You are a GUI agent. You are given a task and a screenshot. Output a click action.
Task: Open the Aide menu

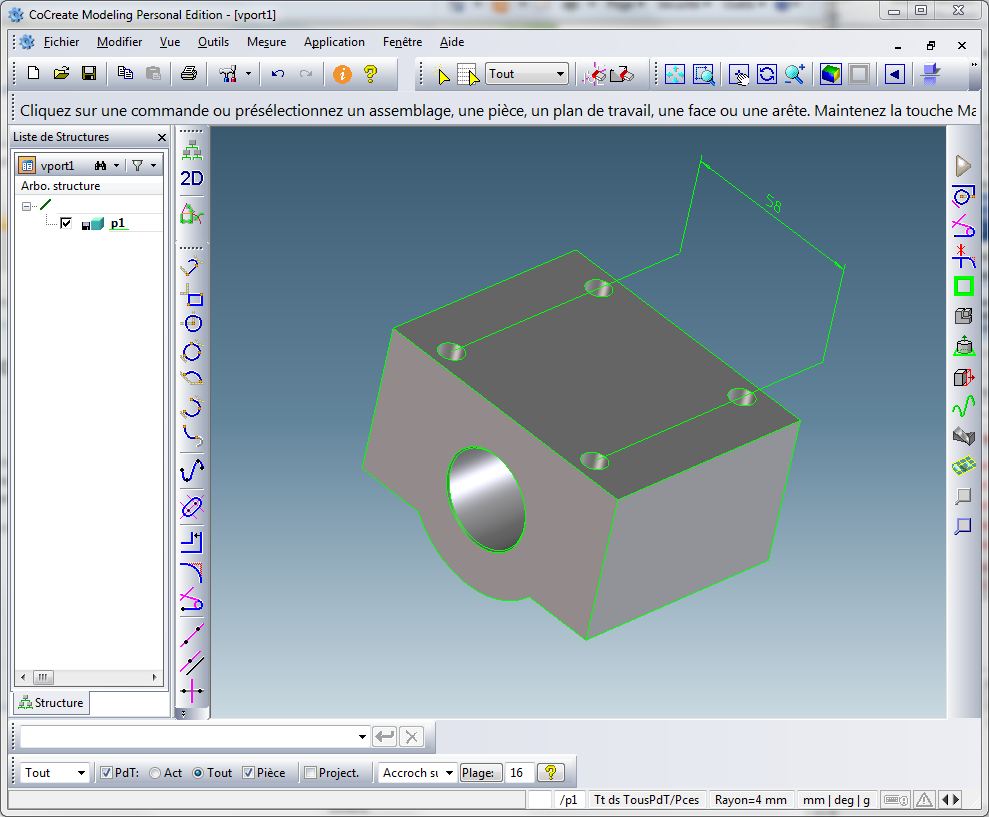pyautogui.click(x=452, y=42)
